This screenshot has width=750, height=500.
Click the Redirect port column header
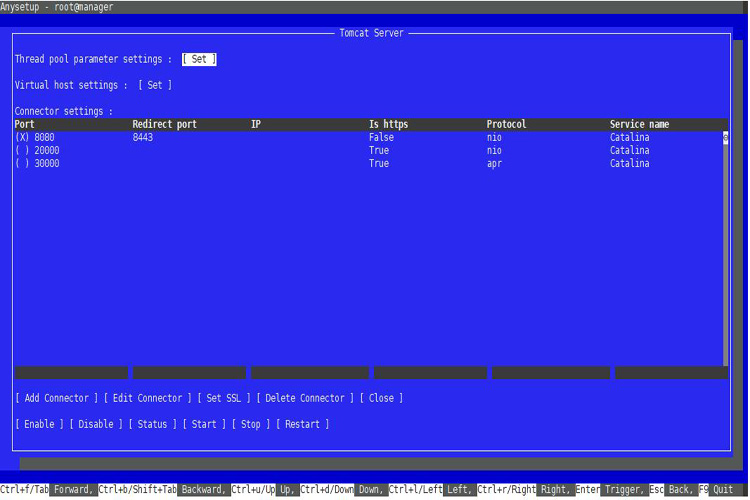[165, 124]
